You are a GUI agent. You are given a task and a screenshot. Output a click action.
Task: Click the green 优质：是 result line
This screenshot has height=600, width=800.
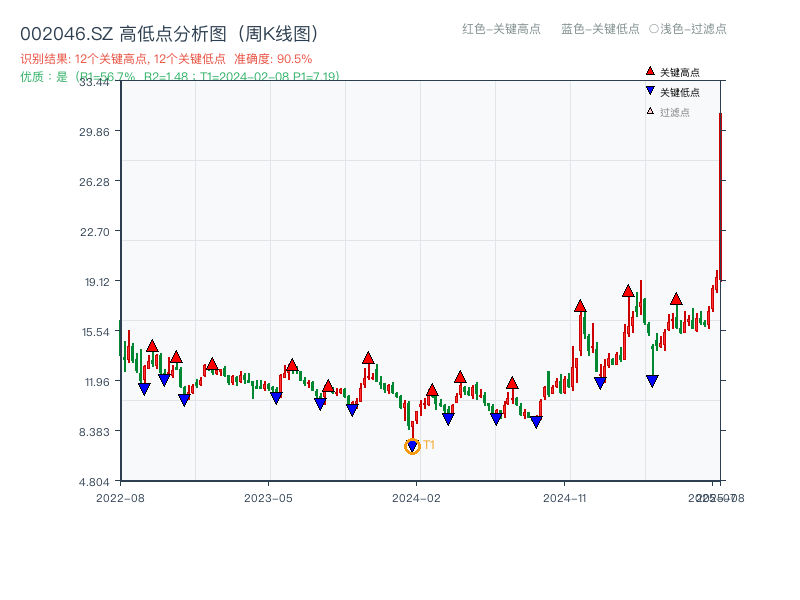coord(180,77)
